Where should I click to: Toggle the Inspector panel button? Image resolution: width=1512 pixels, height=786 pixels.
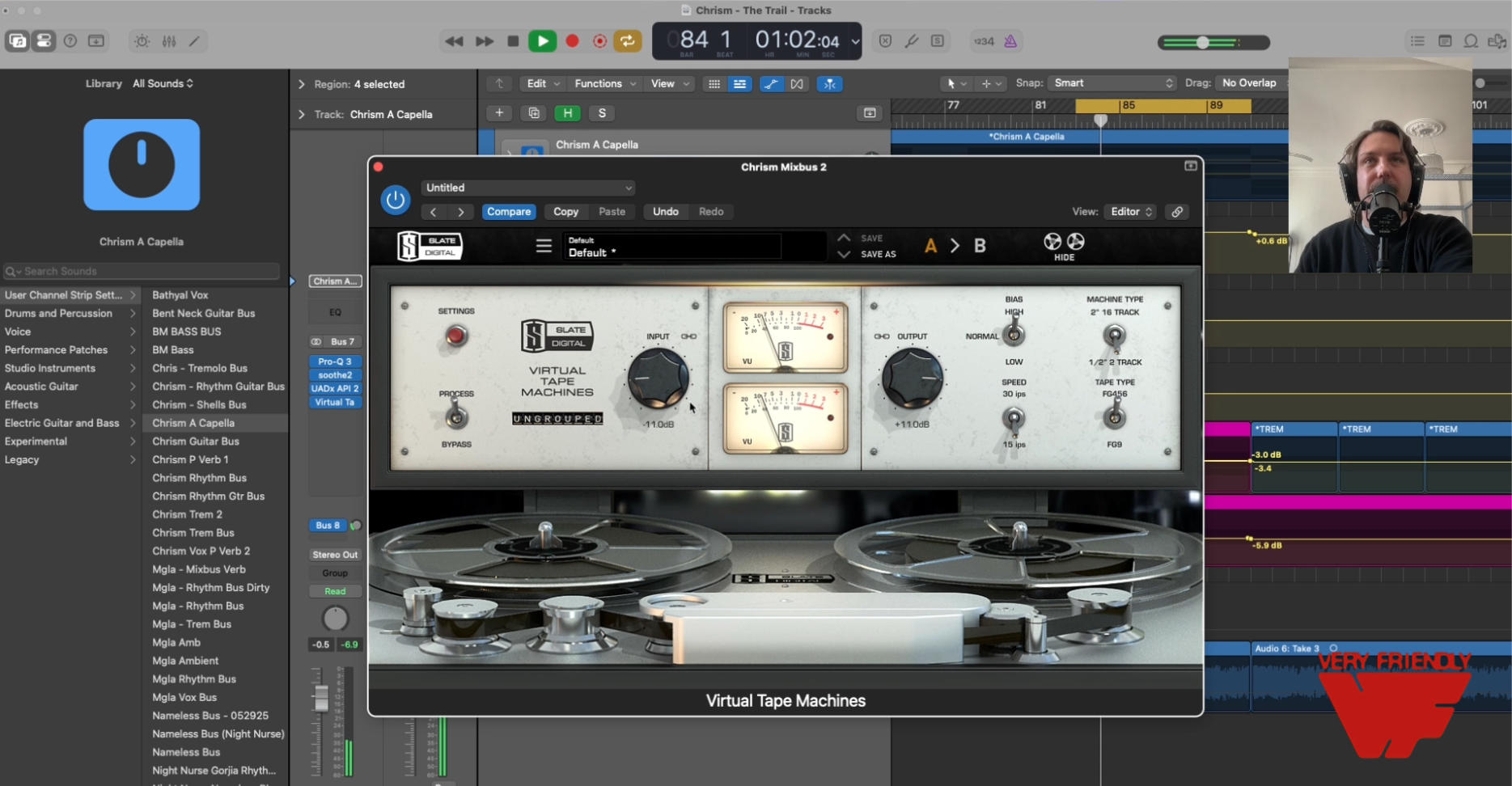[x=44, y=41]
